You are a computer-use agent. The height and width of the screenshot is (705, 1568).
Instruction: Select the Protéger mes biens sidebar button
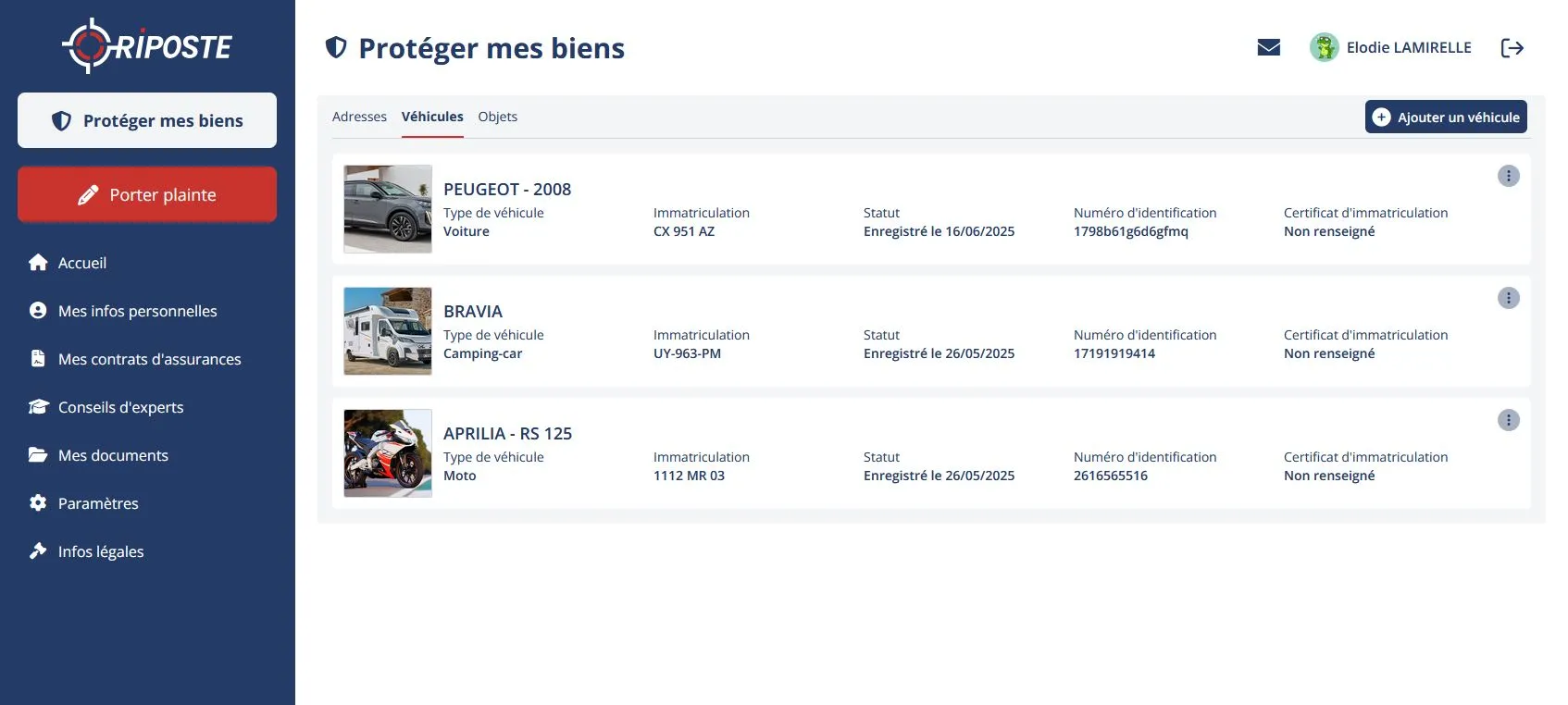pyautogui.click(x=147, y=120)
